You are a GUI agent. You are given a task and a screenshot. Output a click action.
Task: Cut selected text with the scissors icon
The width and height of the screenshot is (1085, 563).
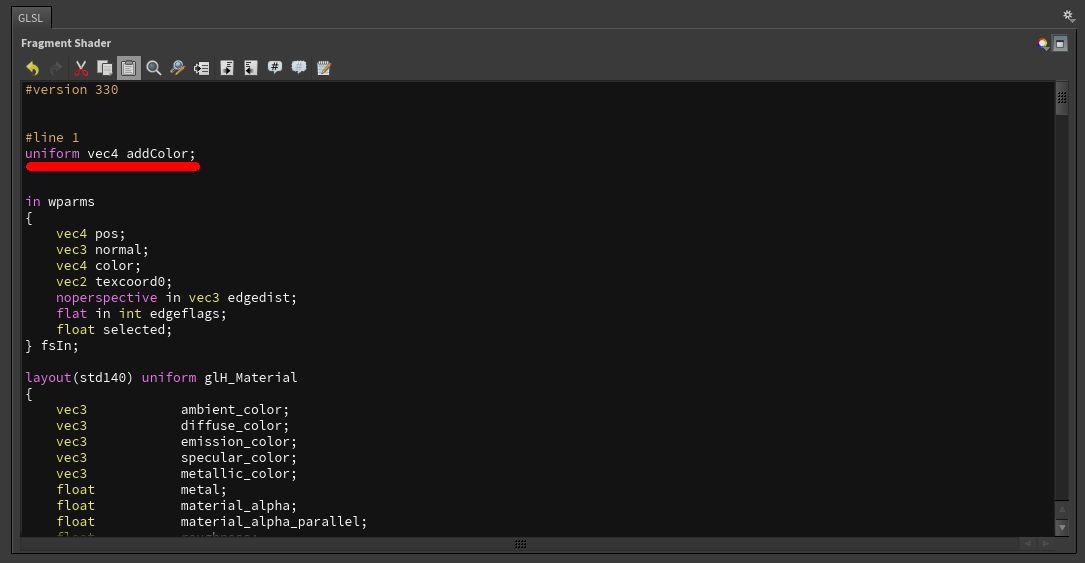click(x=81, y=68)
